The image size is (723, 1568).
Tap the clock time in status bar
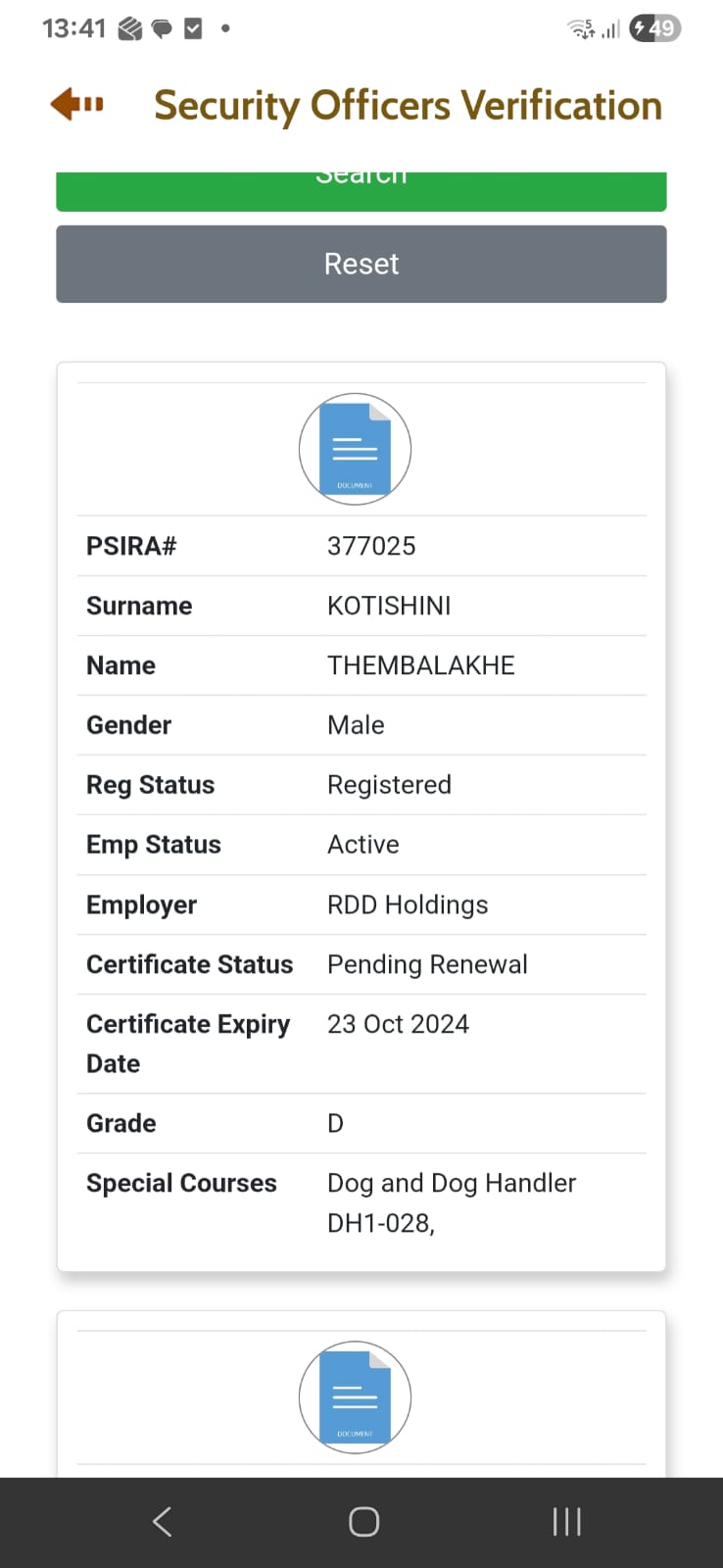[73, 28]
